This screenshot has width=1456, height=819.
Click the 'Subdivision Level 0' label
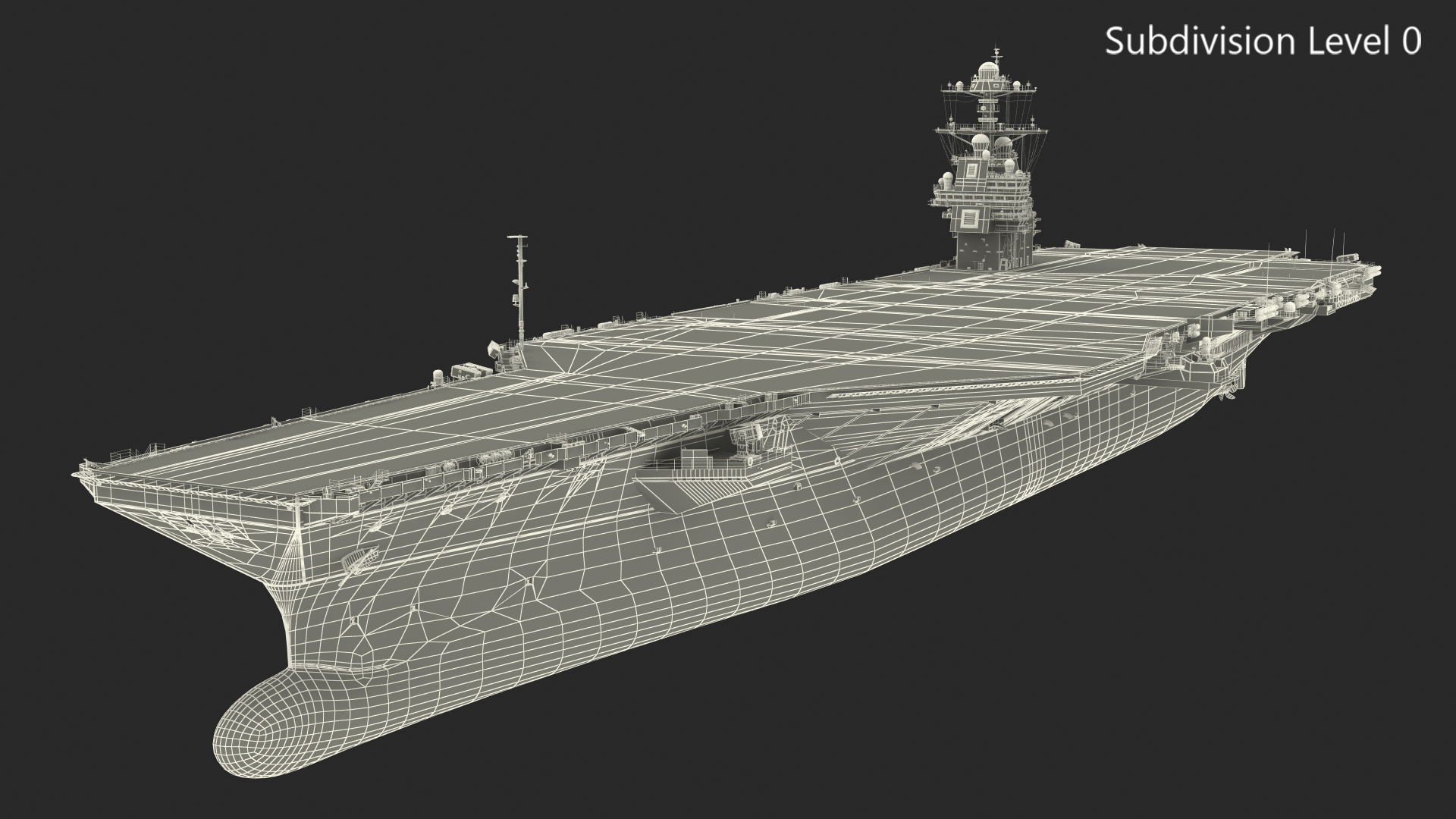1263,41
